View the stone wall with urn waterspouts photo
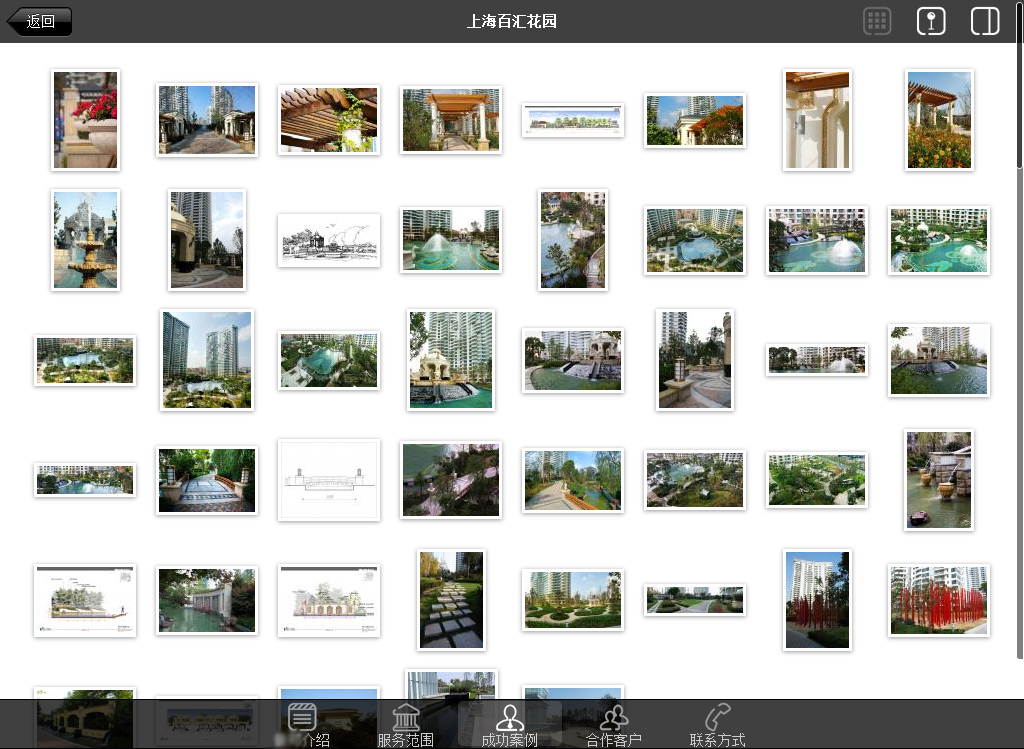Image resolution: width=1024 pixels, height=749 pixels. tap(939, 480)
